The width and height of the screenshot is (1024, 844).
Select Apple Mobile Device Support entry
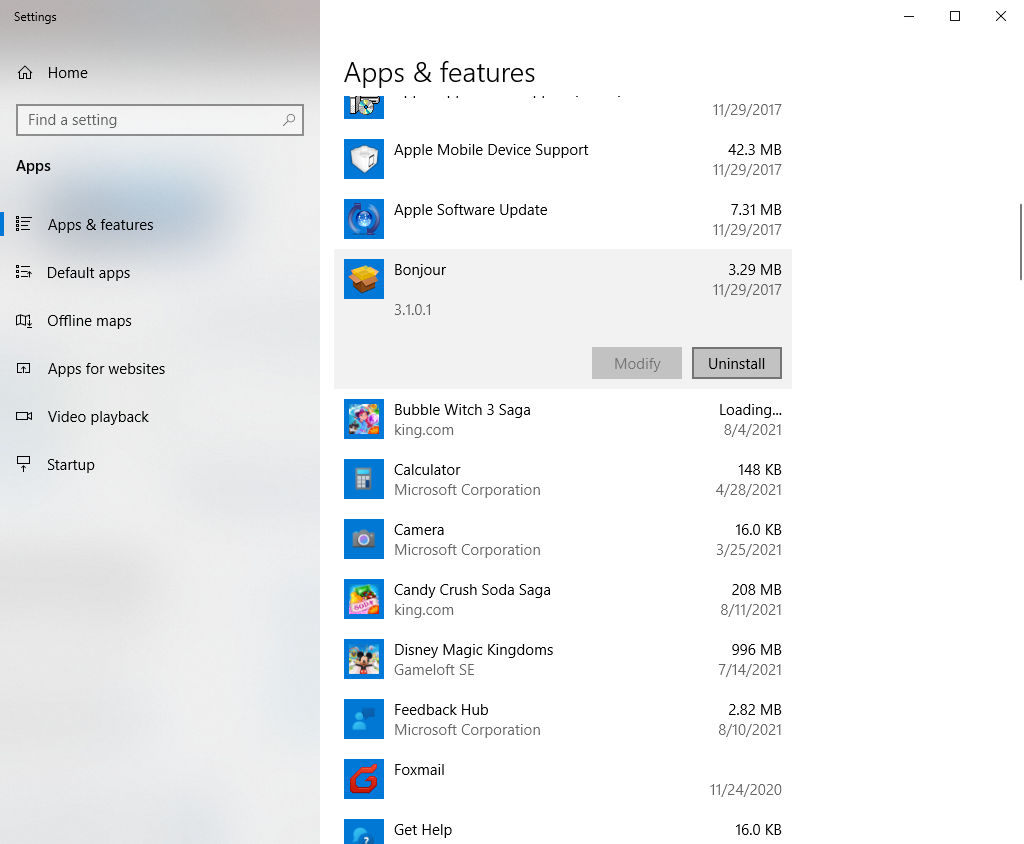pos(563,159)
